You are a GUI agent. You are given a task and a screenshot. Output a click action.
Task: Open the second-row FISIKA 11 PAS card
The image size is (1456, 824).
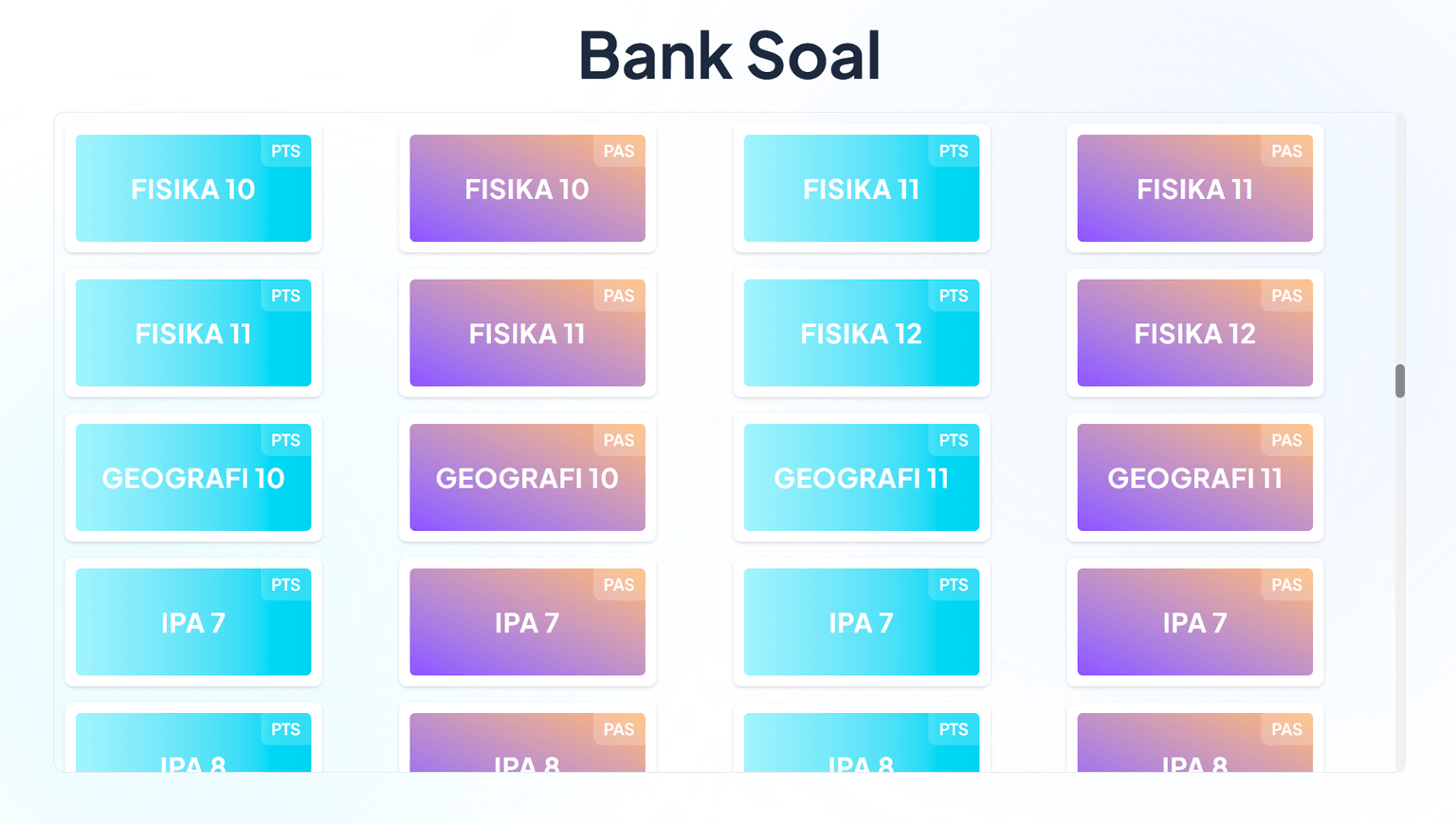pyautogui.click(x=527, y=333)
